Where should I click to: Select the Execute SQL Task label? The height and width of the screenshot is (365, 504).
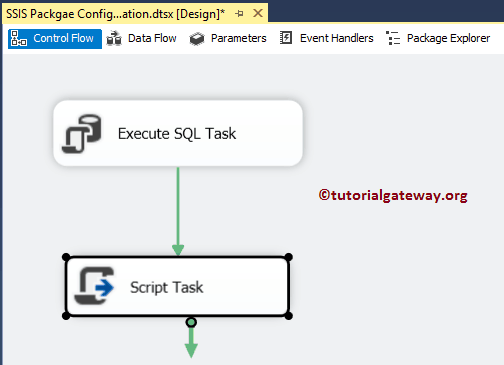177,134
